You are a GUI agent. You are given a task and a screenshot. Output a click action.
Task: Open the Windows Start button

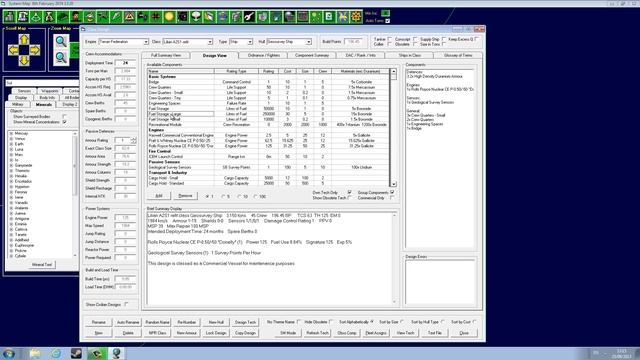coord(9,353)
